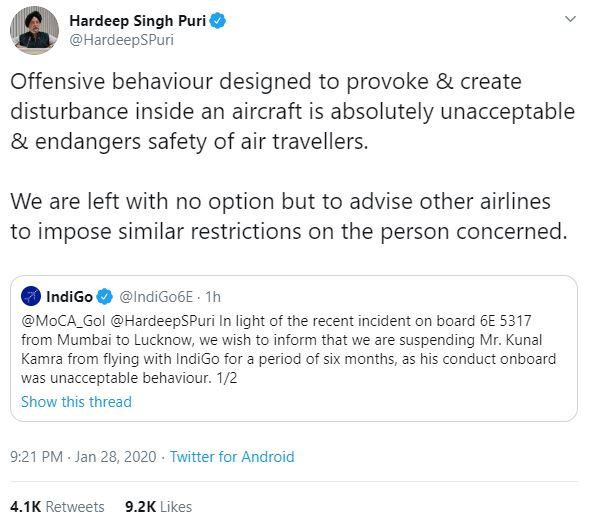Screen dimensions: 592x523
Task: Open the @HardeepSPuri handle link
Action: coord(122,40)
